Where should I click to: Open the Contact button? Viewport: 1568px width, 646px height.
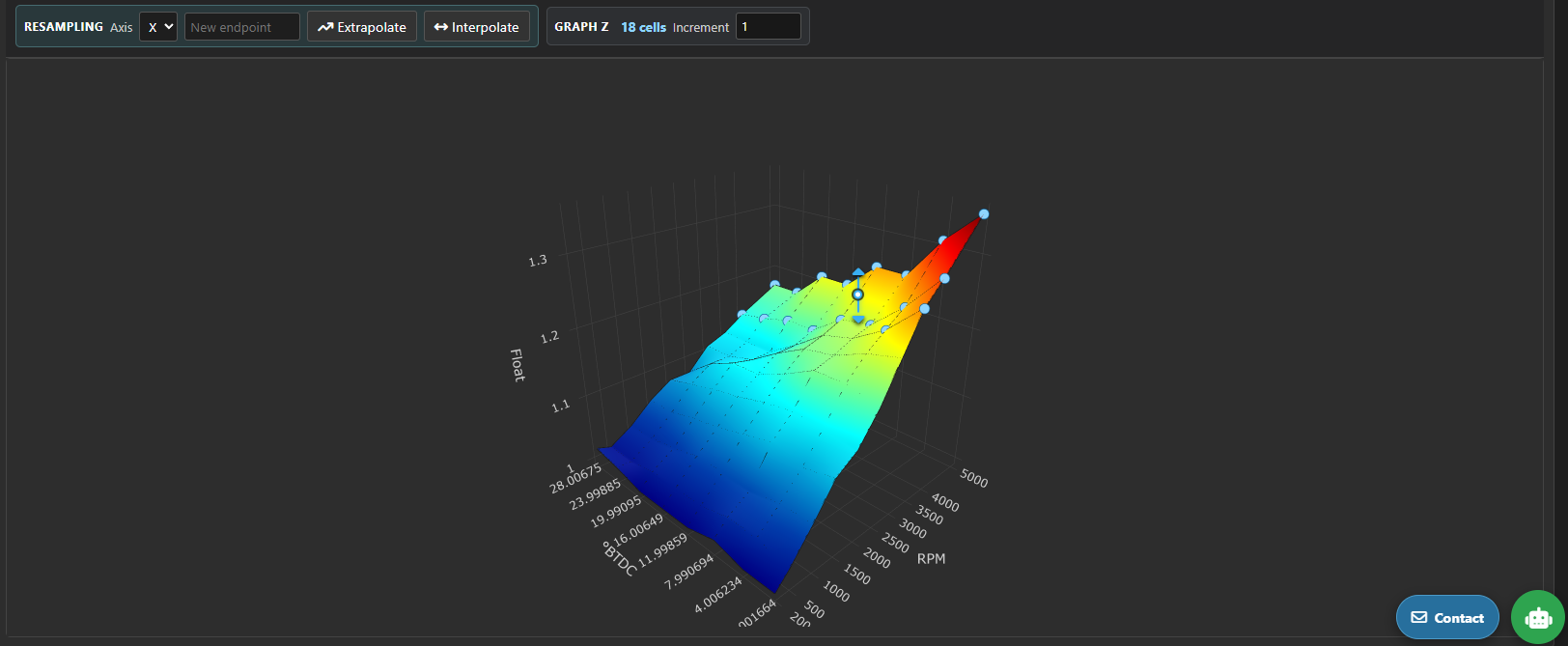click(1447, 618)
